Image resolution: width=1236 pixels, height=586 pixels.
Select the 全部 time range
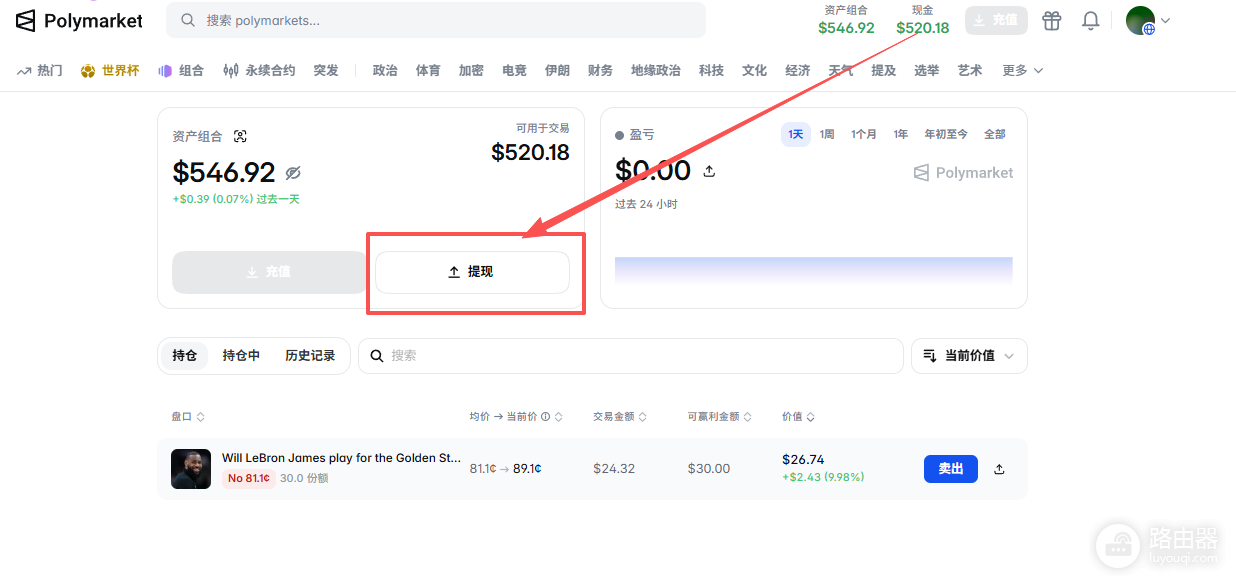(995, 134)
